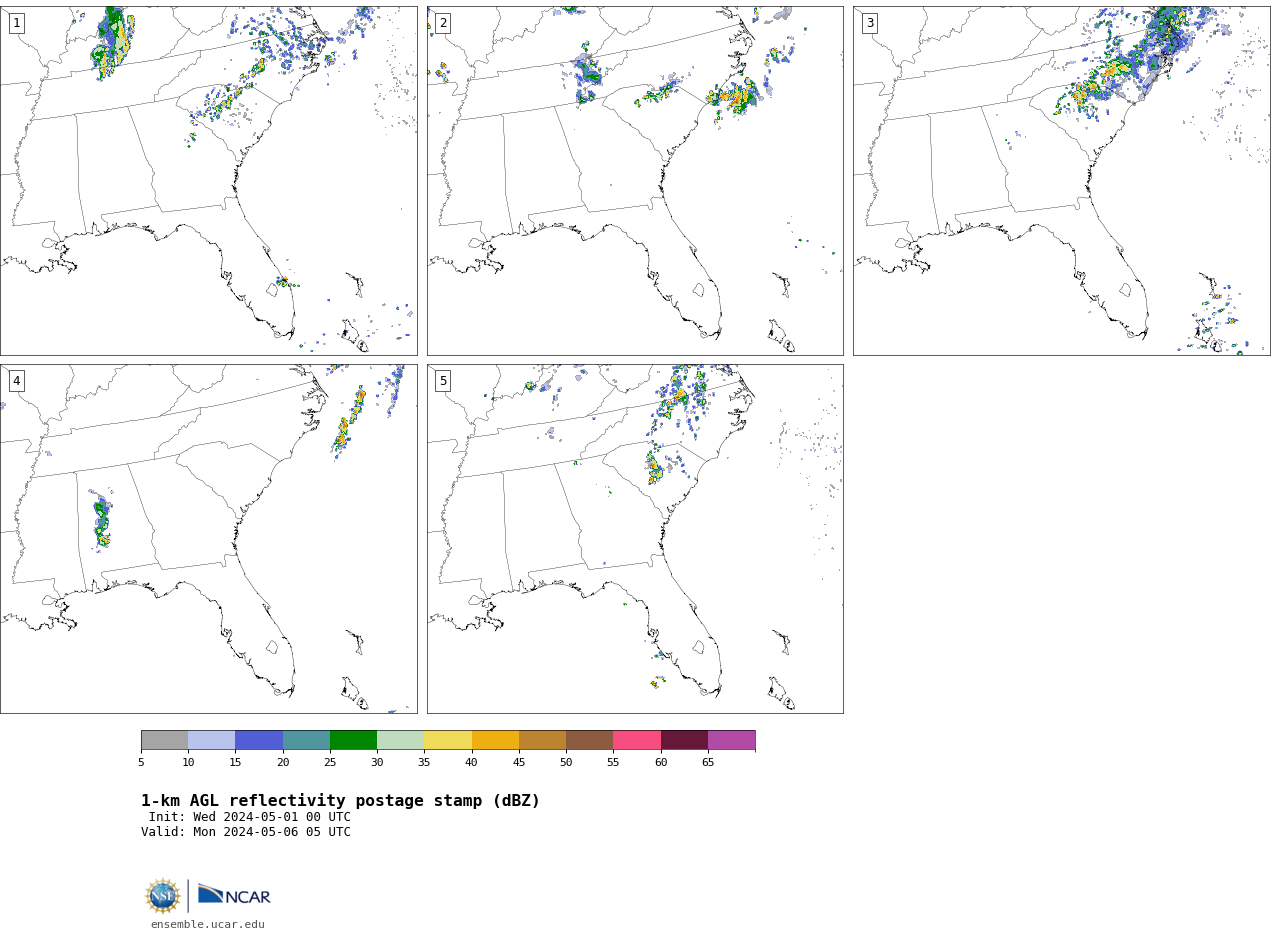Click the NSF logo icon
Viewport: 1280px width, 936px height.
pyautogui.click(x=163, y=896)
